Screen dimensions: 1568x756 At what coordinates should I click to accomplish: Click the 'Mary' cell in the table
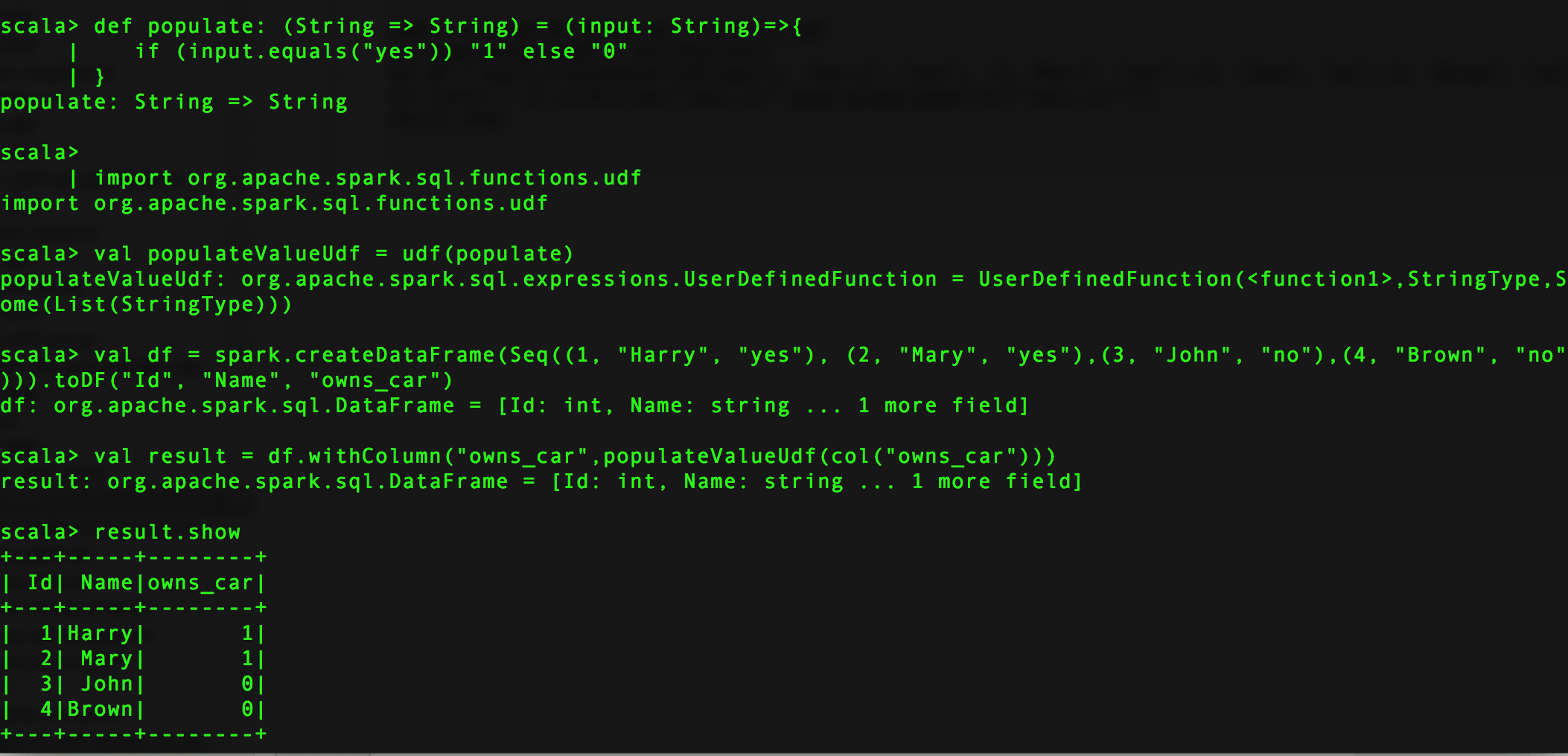[x=106, y=659]
